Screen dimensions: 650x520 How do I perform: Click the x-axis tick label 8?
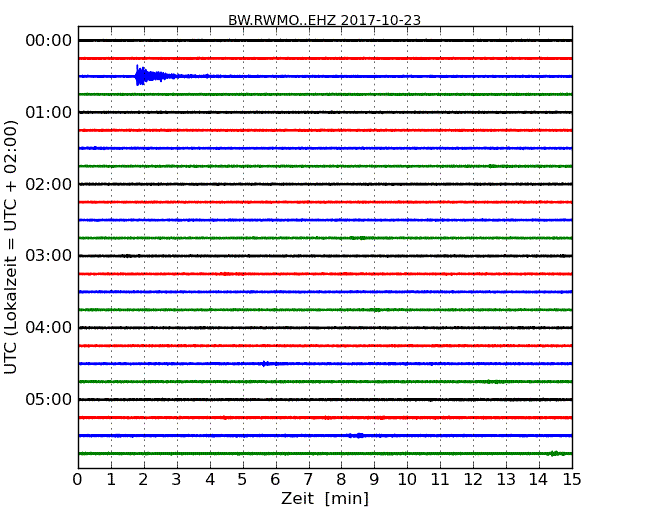click(341, 480)
